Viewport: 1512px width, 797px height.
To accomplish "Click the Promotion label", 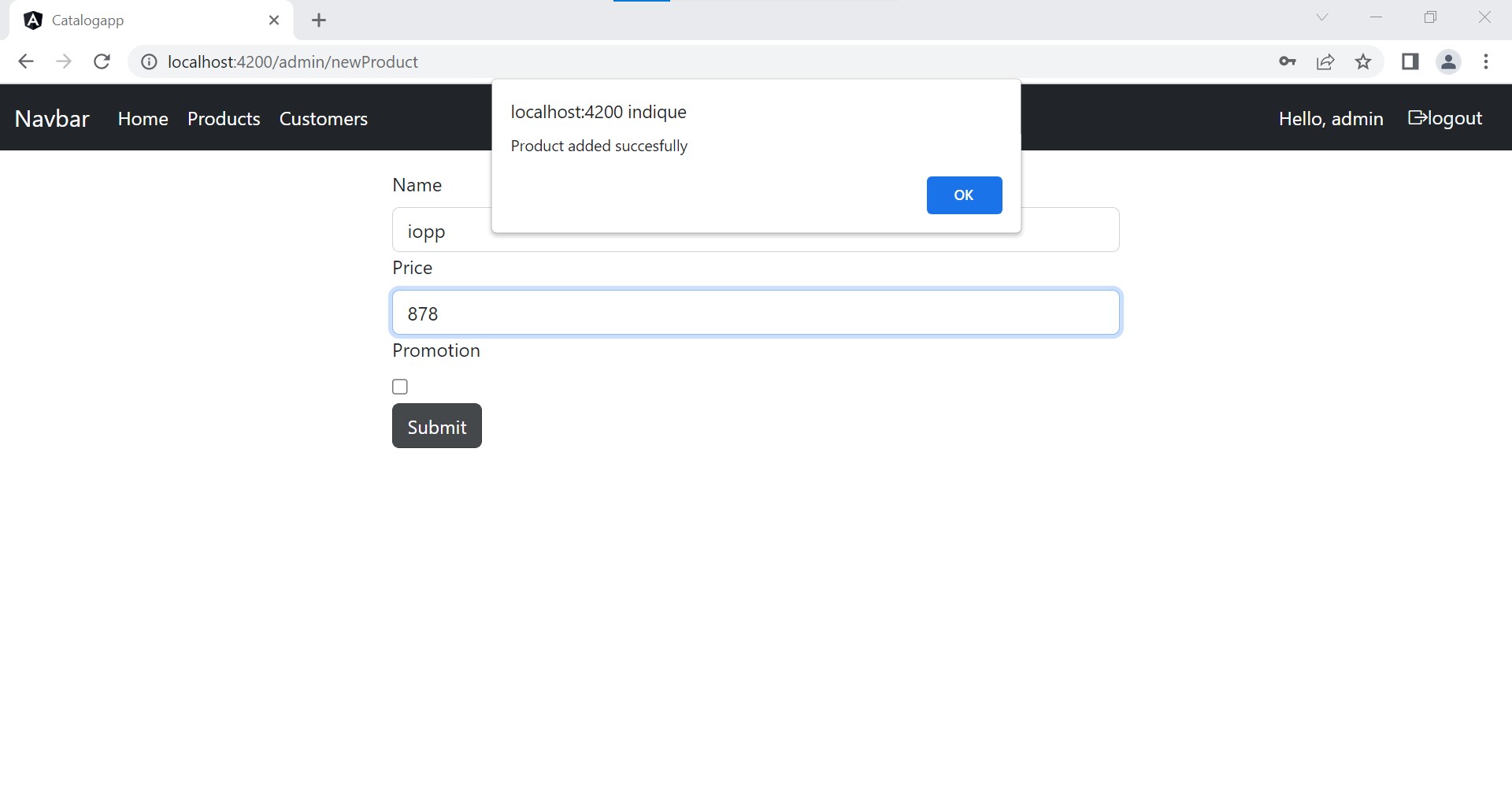I will [436, 350].
